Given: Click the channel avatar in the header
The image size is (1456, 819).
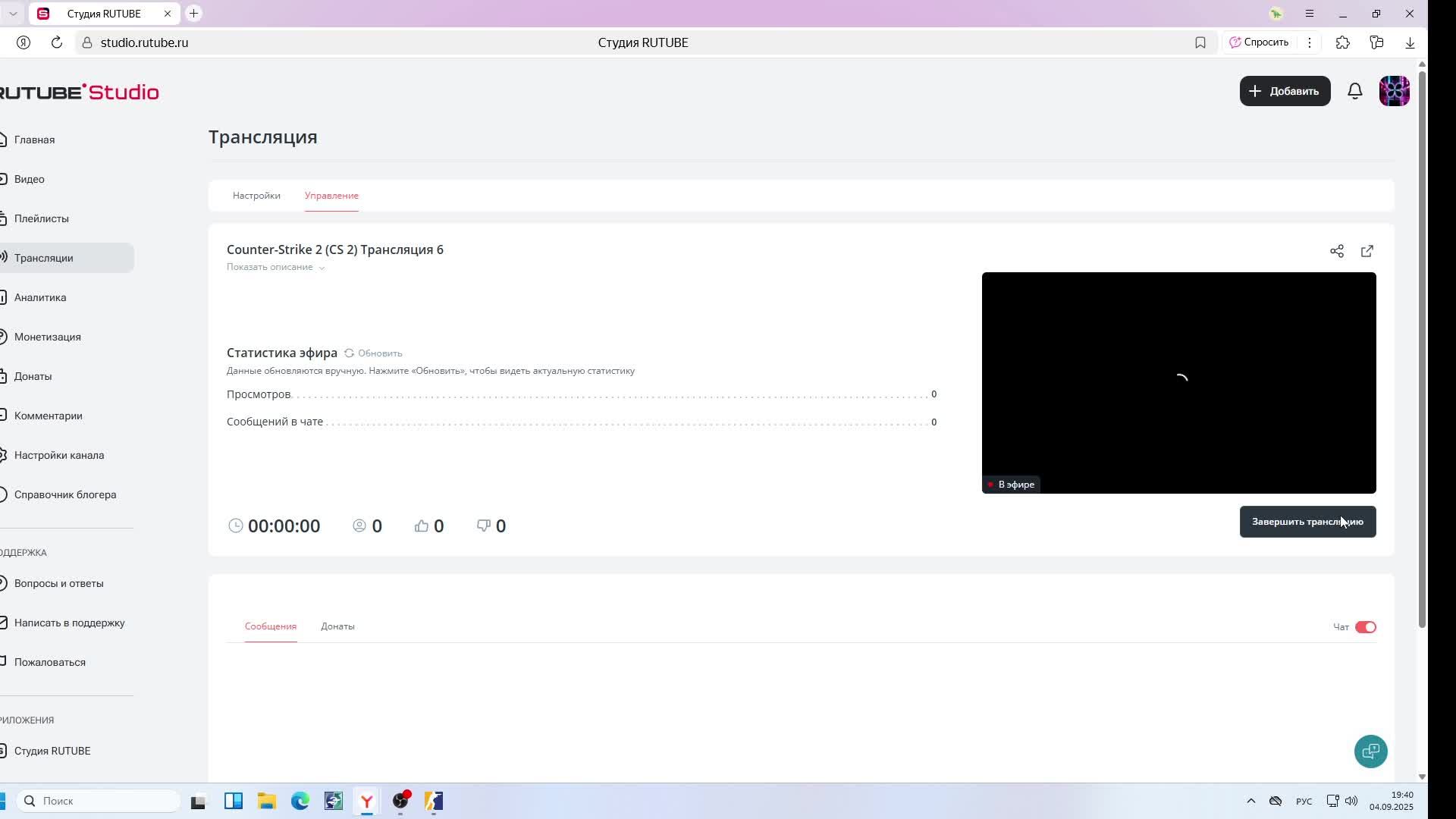Looking at the screenshot, I should (x=1394, y=91).
